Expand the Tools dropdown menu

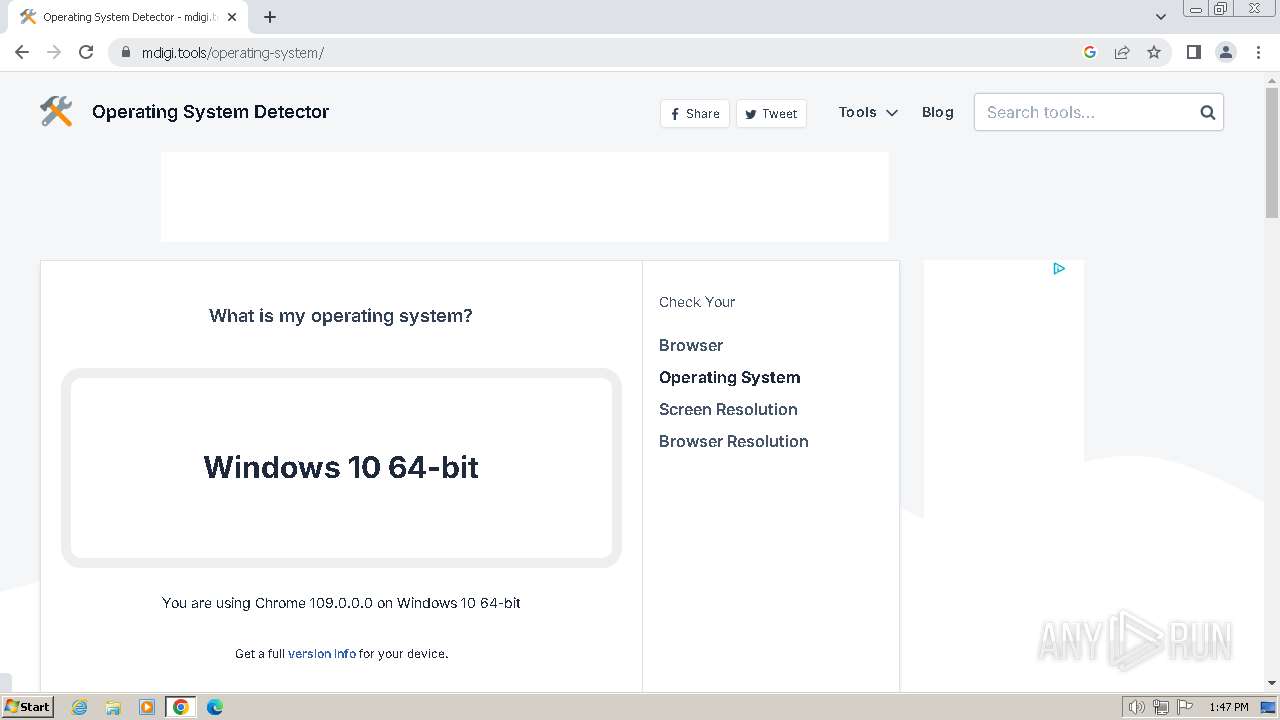tap(868, 112)
